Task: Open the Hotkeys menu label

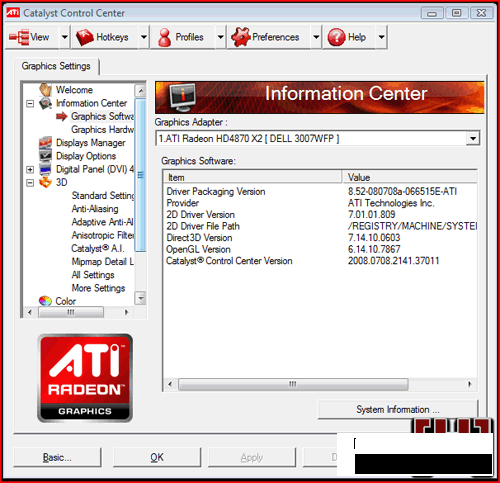Action: pyautogui.click(x=112, y=37)
